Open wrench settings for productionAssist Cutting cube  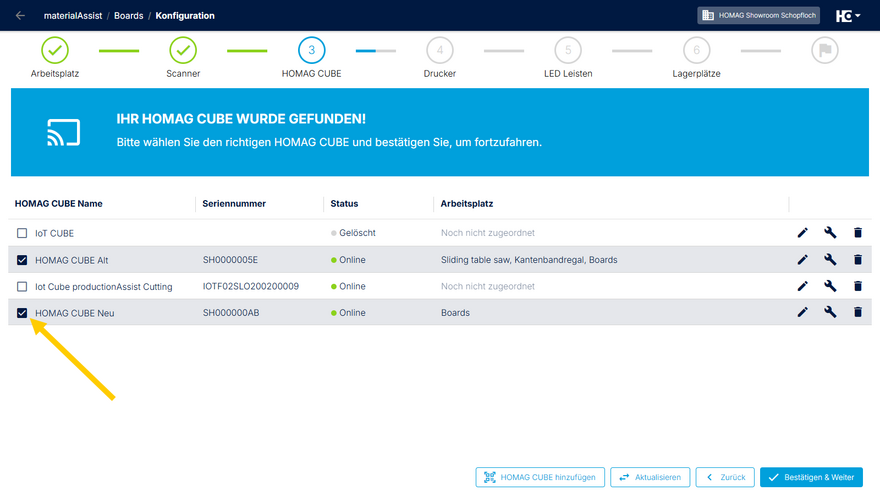click(x=830, y=286)
